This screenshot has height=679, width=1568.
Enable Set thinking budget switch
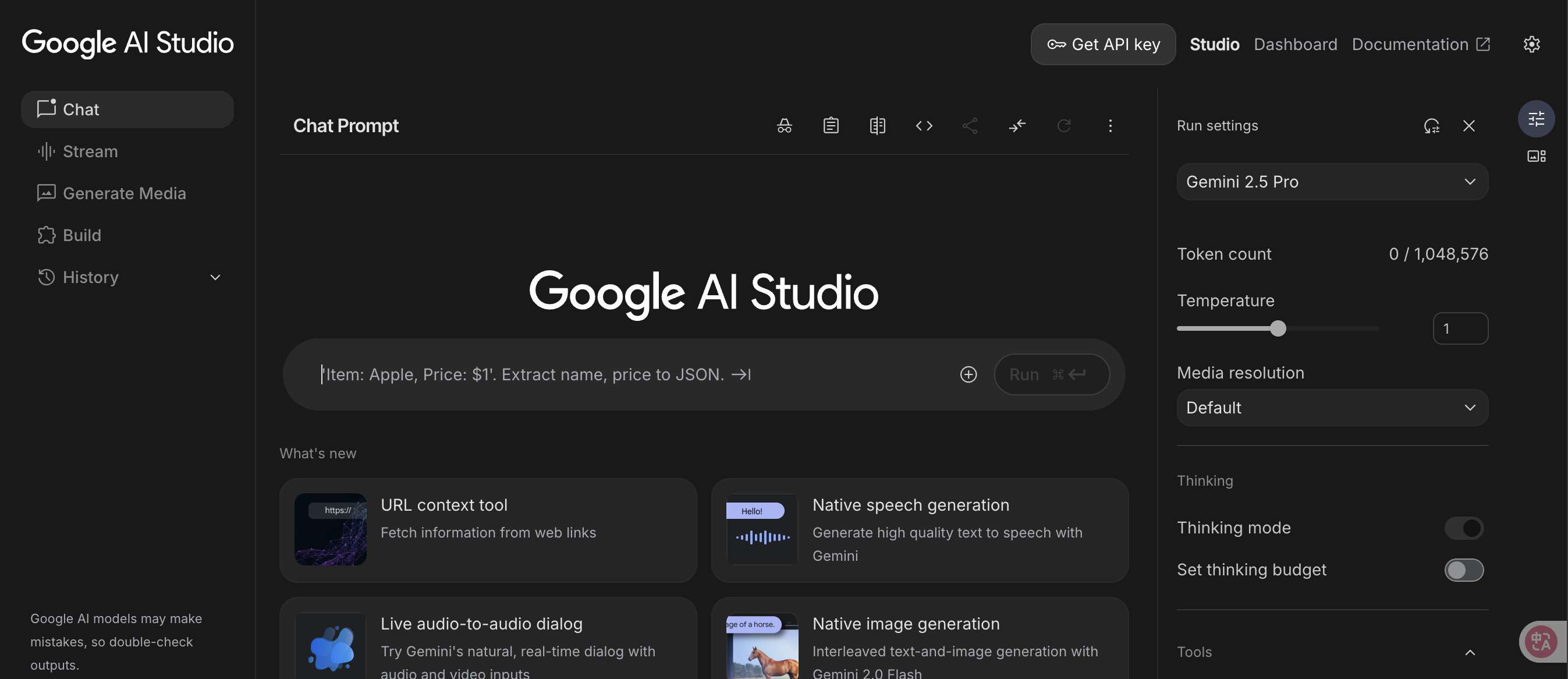click(1464, 570)
